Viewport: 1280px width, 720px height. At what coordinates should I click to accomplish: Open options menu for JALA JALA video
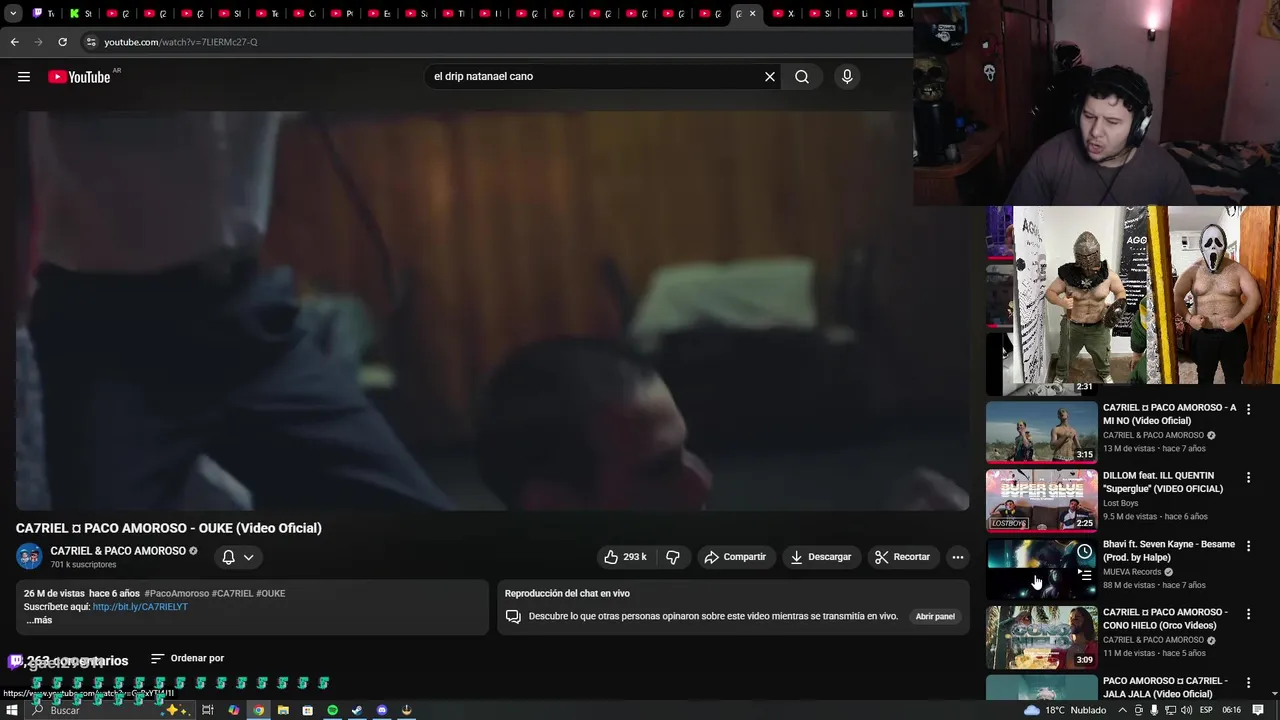pos(1248,682)
